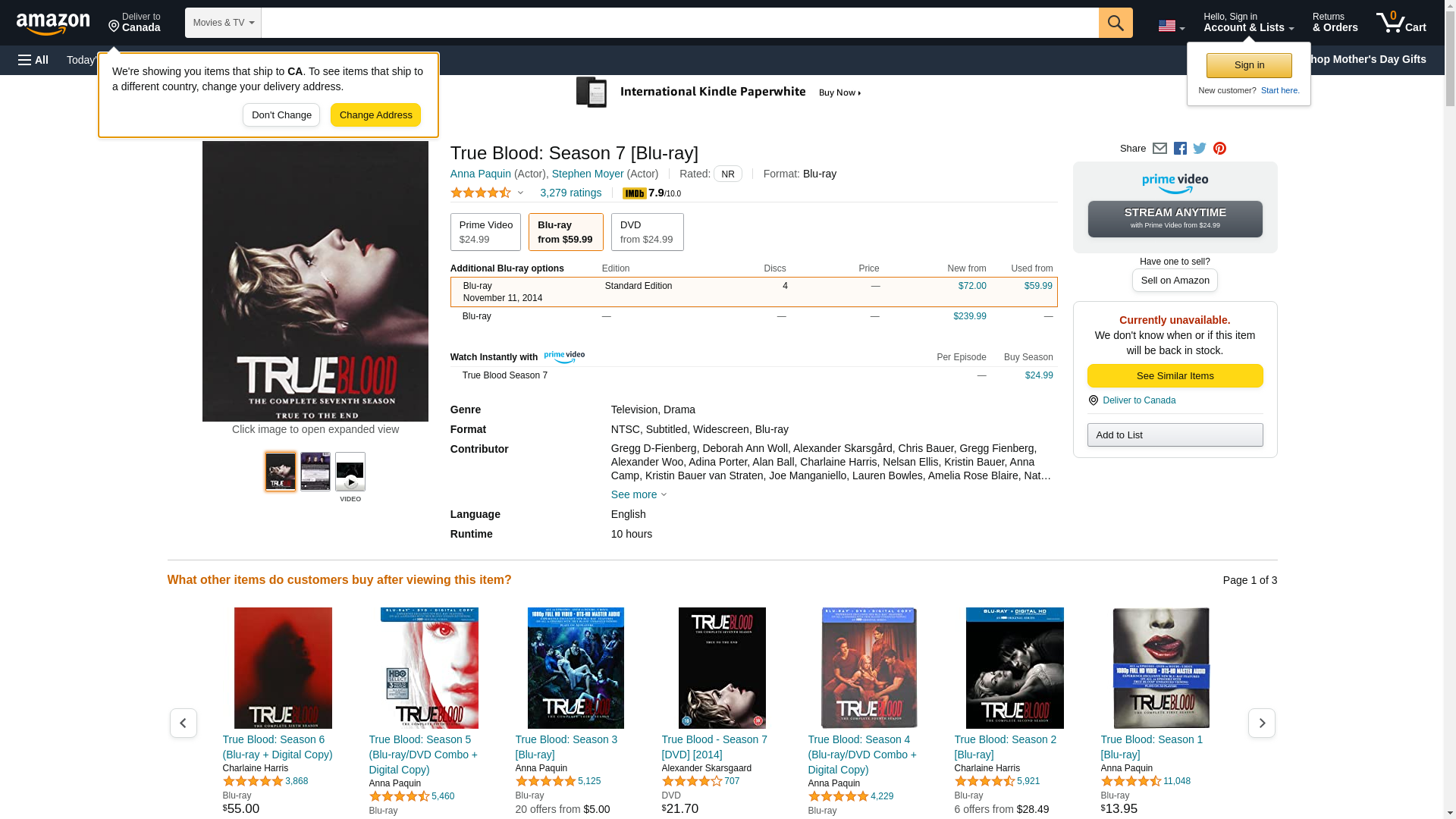Share on Facebook icon
Screen dimensions: 1456x819
click(1180, 149)
